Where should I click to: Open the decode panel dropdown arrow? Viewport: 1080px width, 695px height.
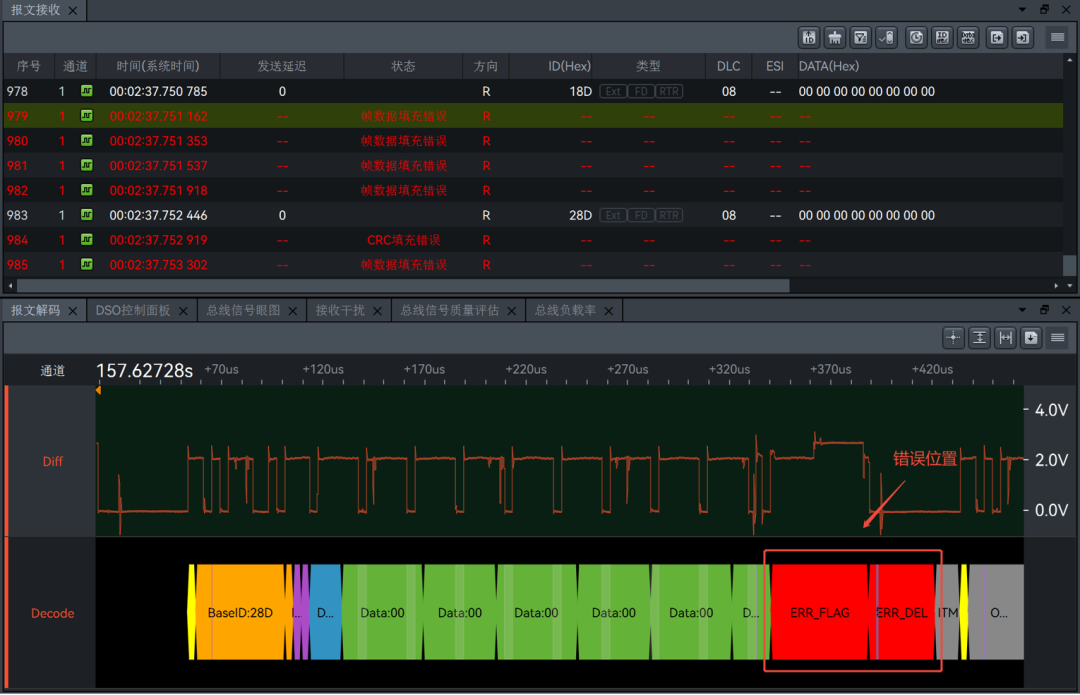(x=1022, y=310)
